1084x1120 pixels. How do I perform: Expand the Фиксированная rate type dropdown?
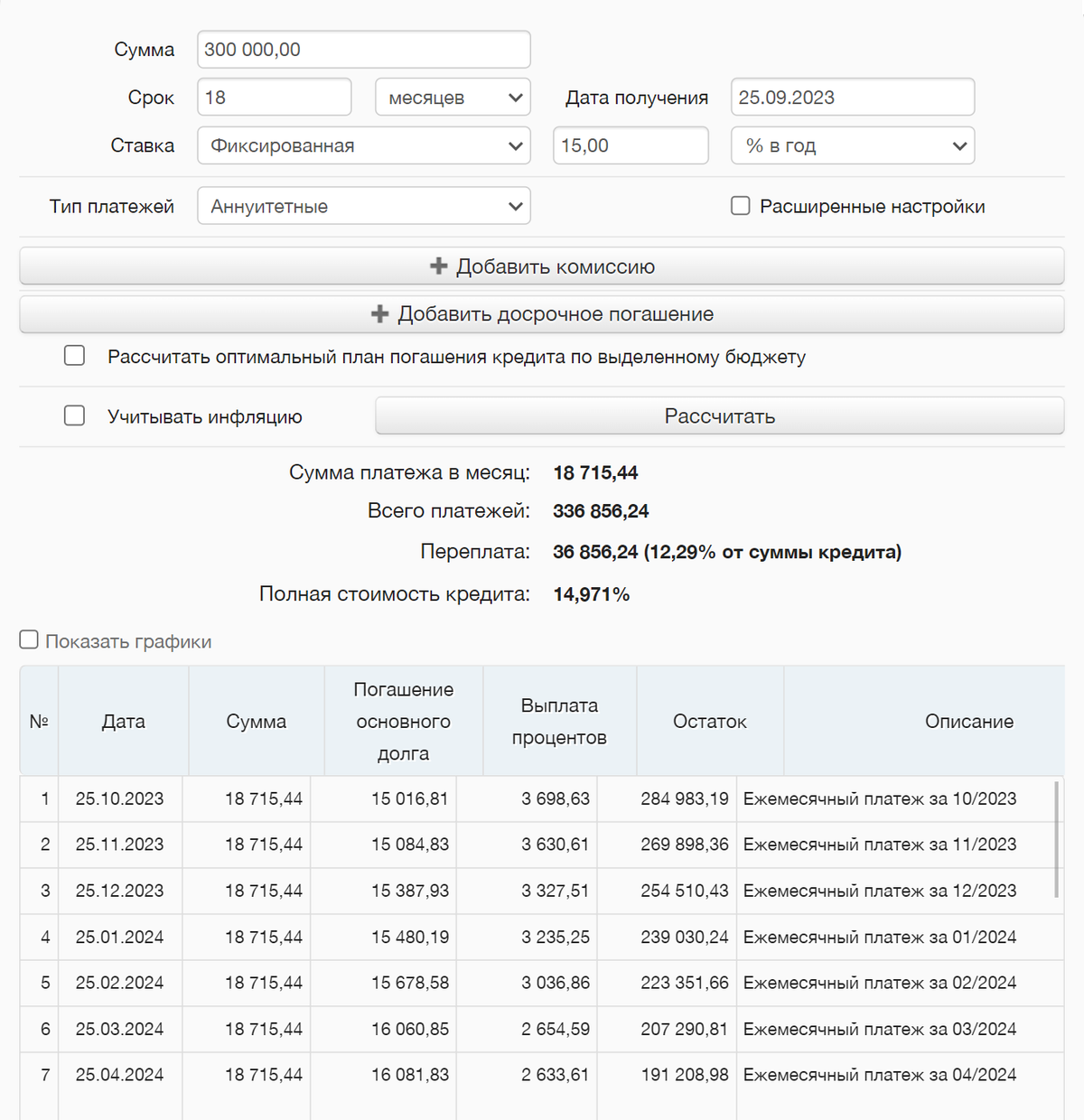pos(363,145)
